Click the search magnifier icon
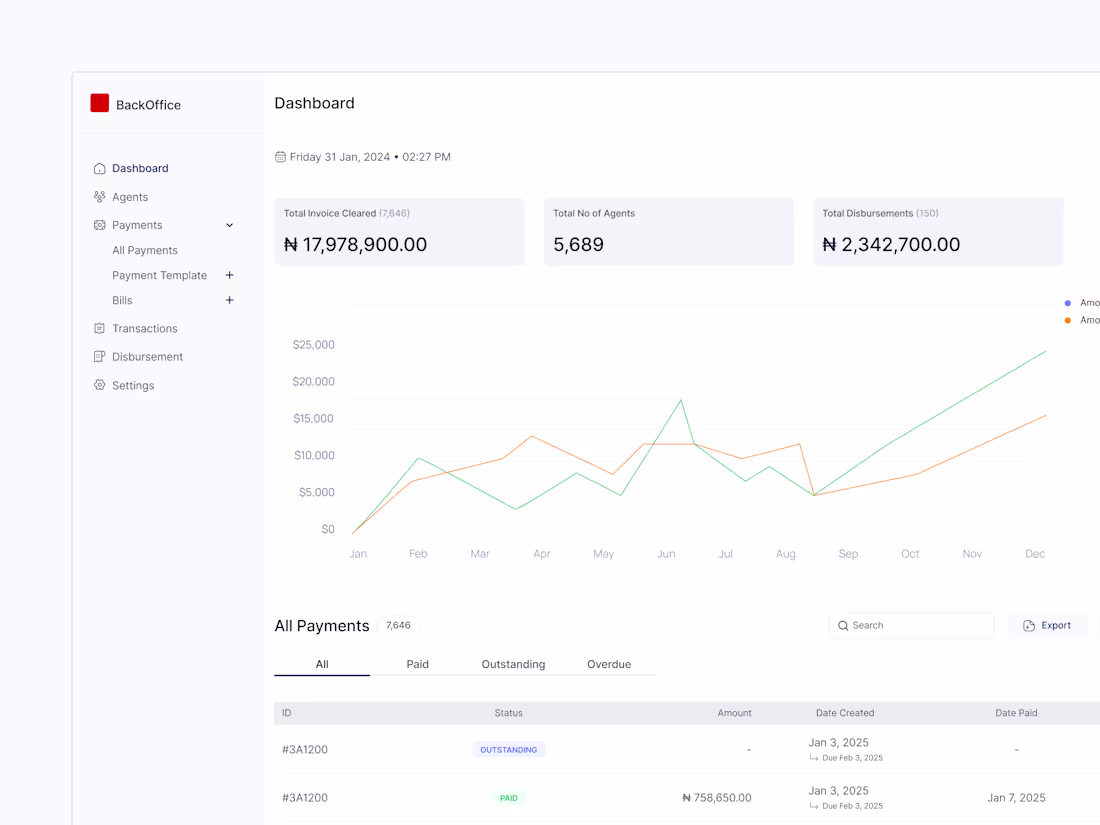This screenshot has width=1100, height=825. (x=843, y=625)
